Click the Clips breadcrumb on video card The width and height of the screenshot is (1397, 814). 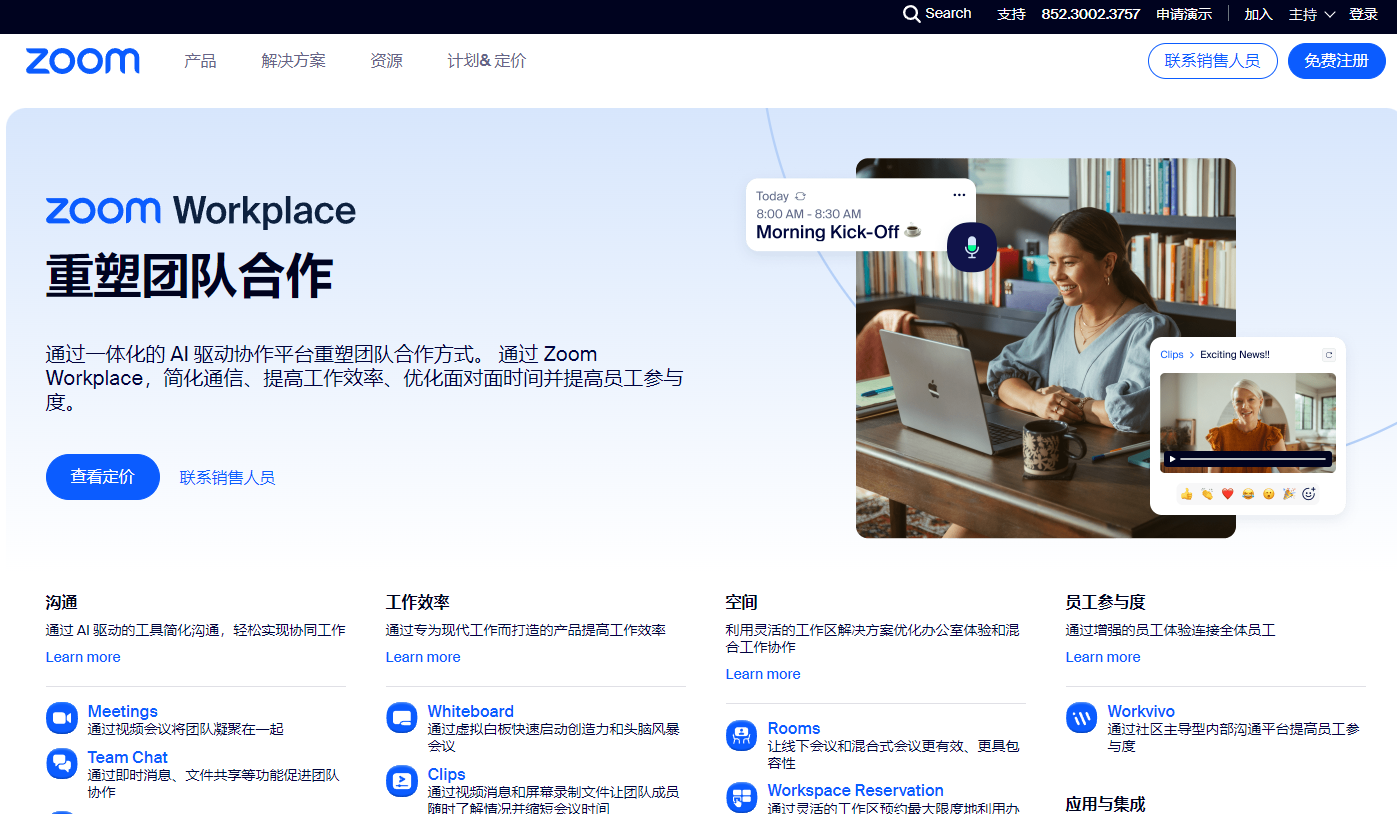tap(1172, 355)
